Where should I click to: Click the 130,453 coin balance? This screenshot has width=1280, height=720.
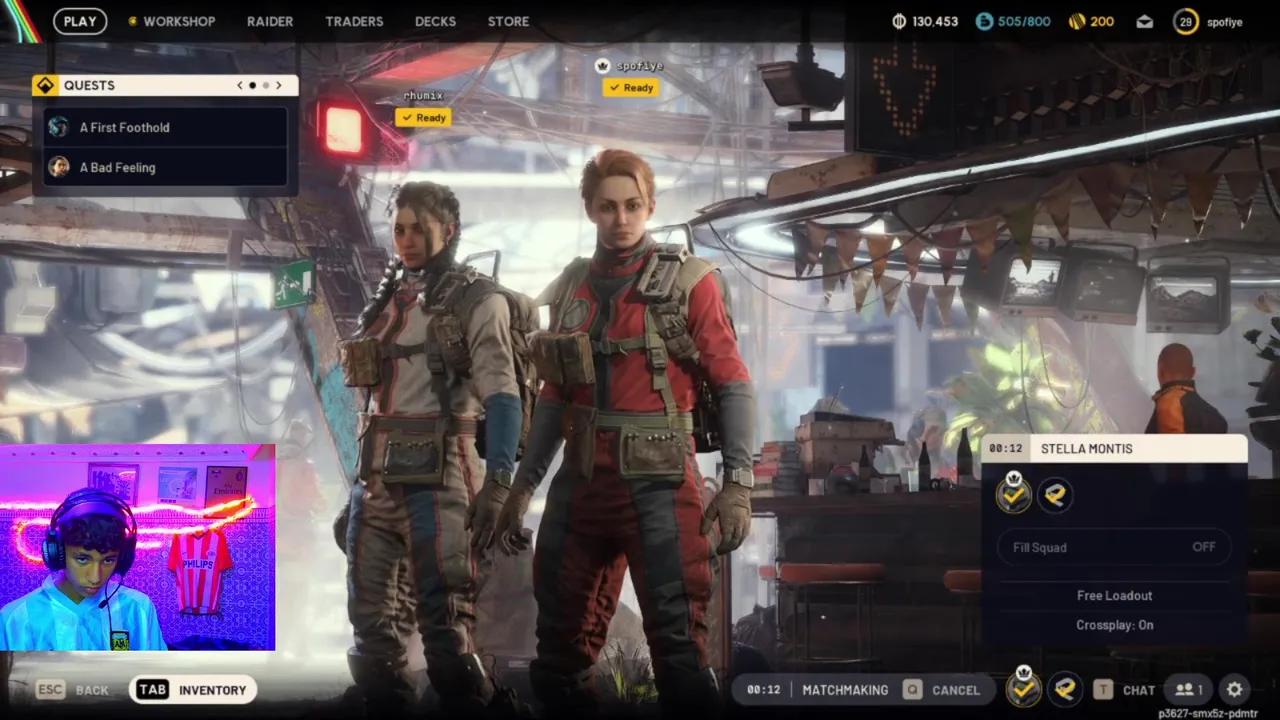[935, 21]
